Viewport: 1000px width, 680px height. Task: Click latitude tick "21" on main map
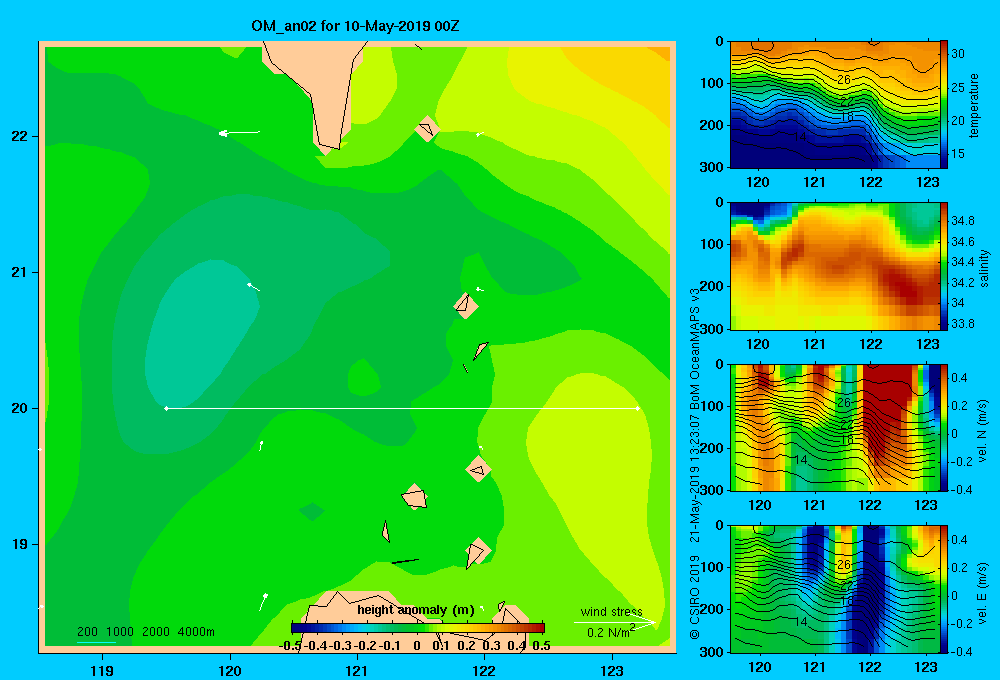pyautogui.click(x=20, y=272)
